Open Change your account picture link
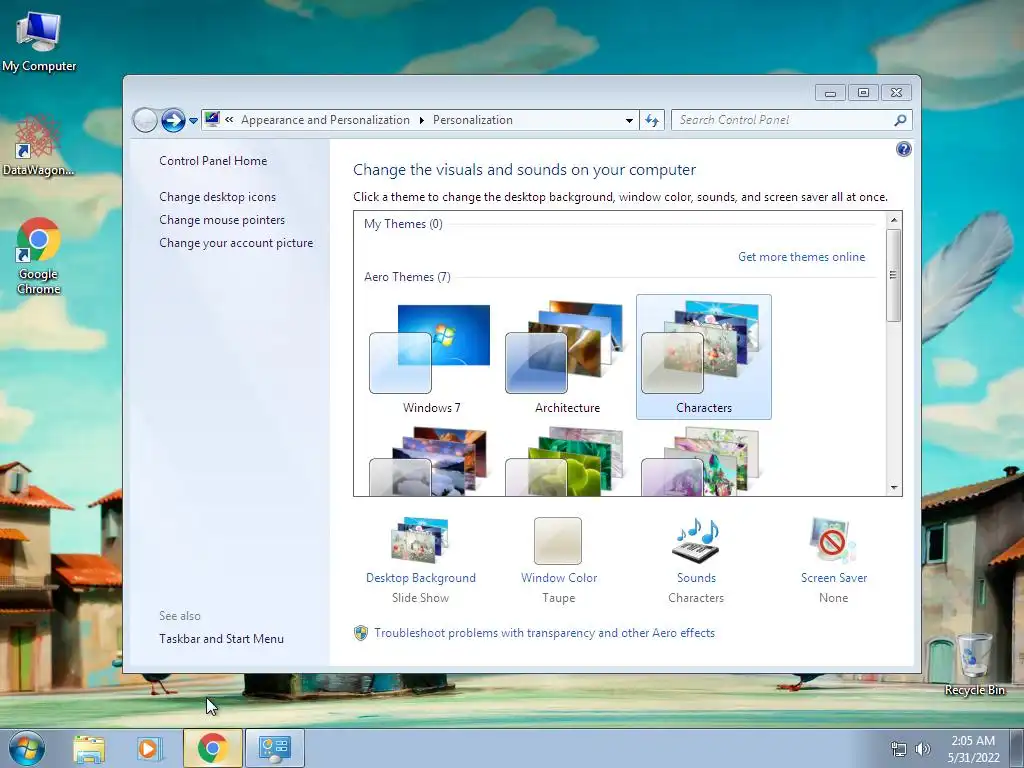 [236, 243]
